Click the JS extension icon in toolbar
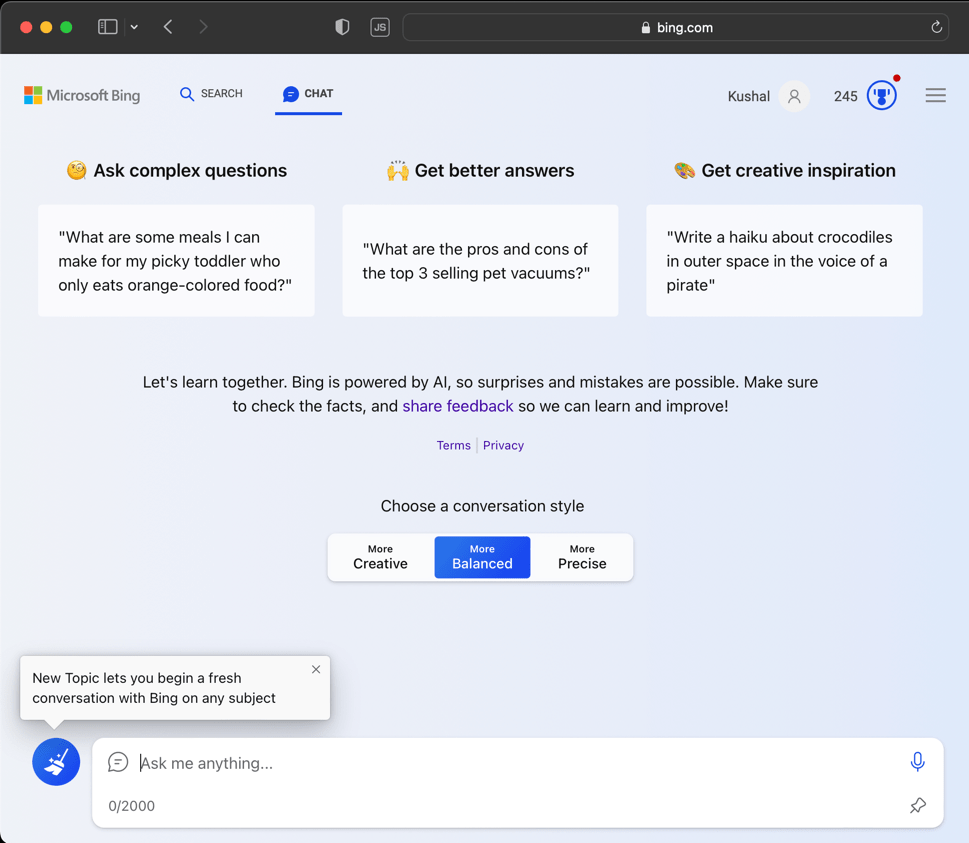This screenshot has width=969, height=843. click(x=380, y=27)
